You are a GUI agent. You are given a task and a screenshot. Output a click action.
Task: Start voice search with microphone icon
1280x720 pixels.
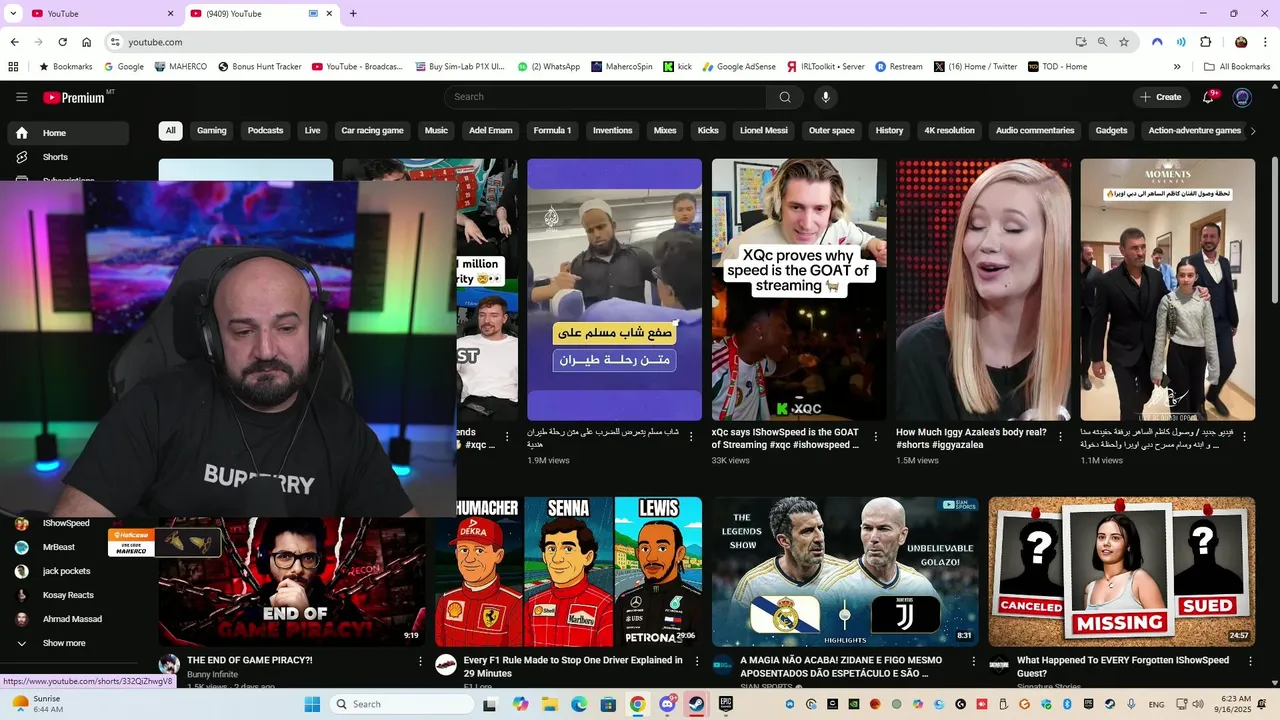click(x=825, y=97)
